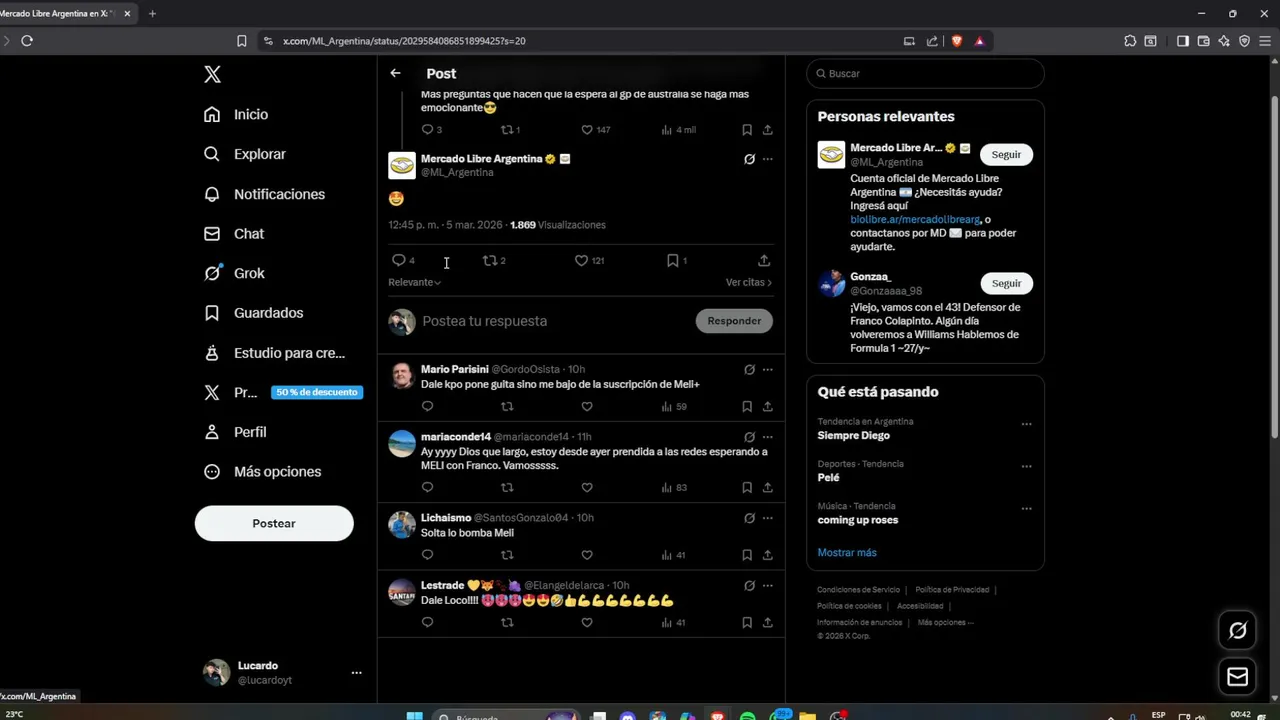Bookmark Mario Parisini's reply
The height and width of the screenshot is (720, 1280).
[747, 406]
